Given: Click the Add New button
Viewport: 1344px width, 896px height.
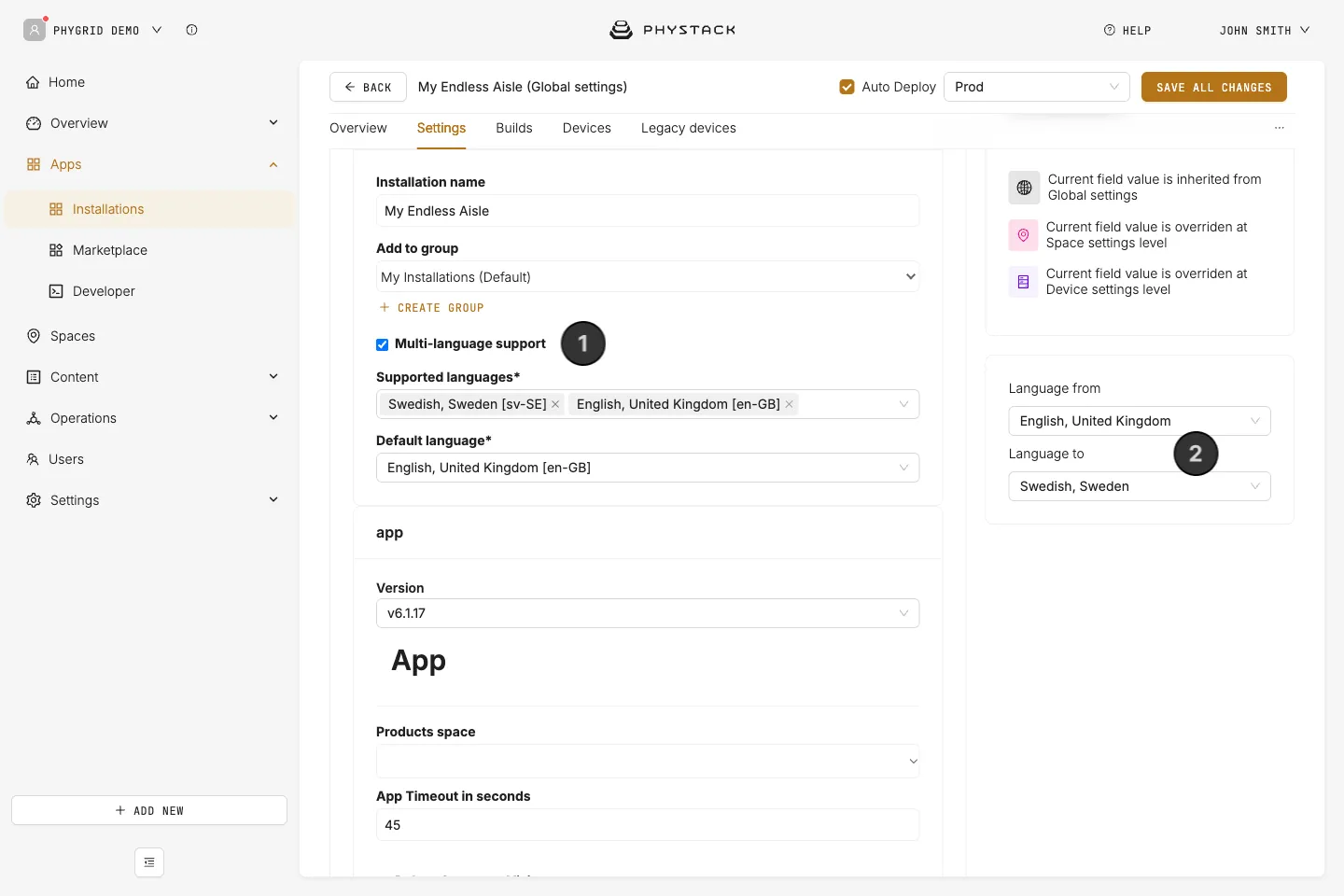Looking at the screenshot, I should click(149, 810).
